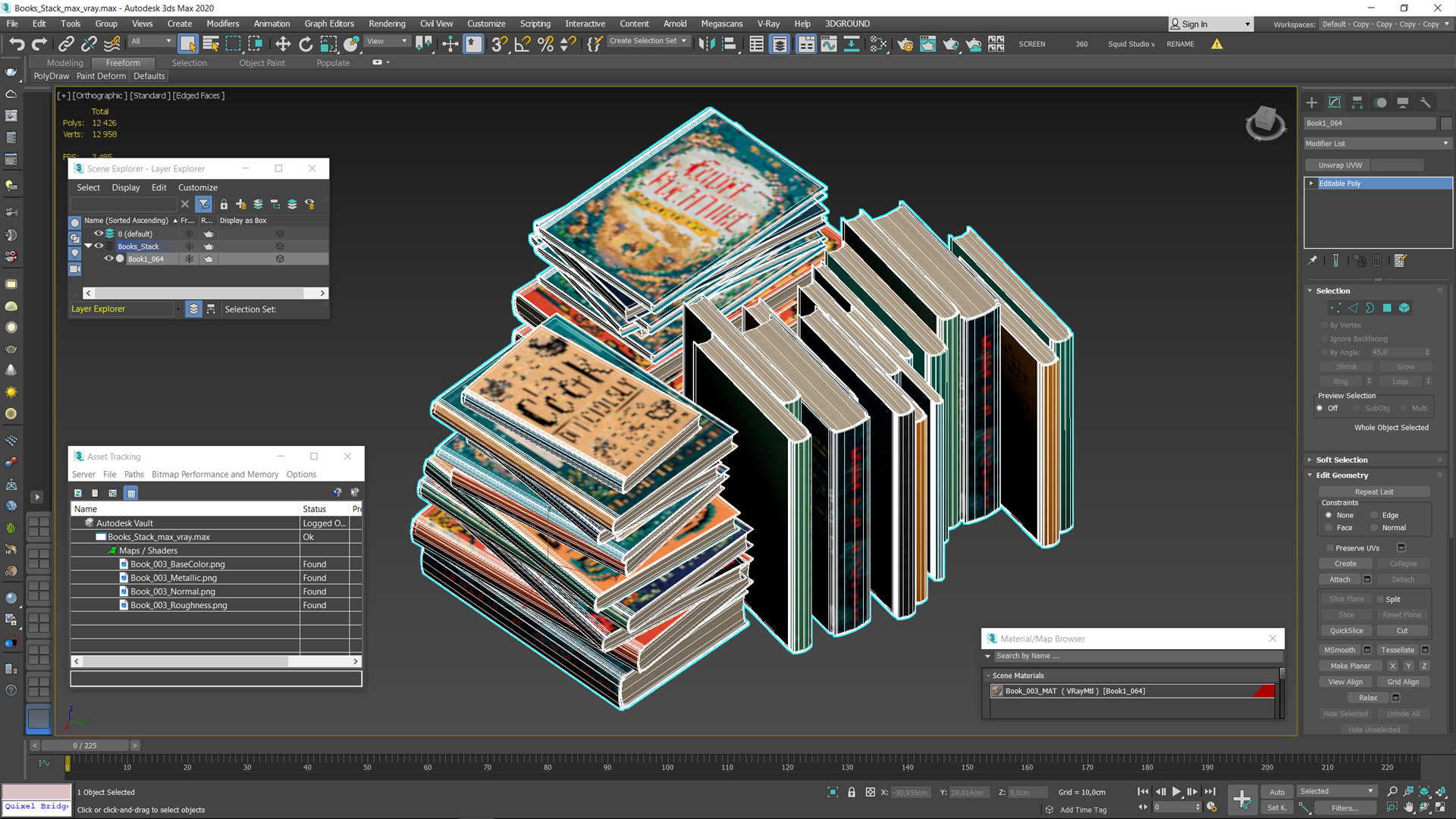The height and width of the screenshot is (819, 1456).
Task: Select the Off preview selection option
Action: pyautogui.click(x=1319, y=408)
